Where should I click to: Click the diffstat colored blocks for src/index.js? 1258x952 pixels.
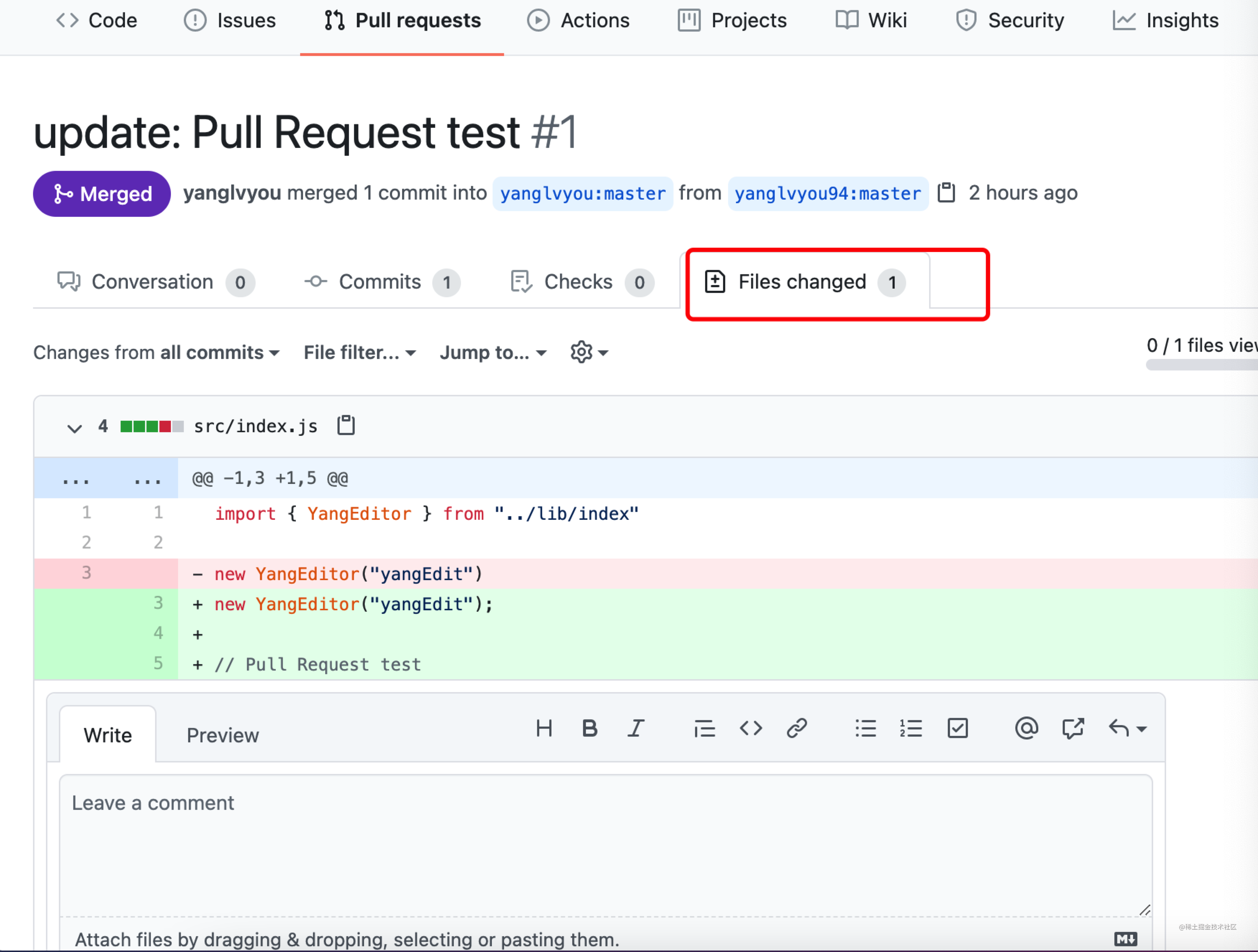[x=152, y=426]
